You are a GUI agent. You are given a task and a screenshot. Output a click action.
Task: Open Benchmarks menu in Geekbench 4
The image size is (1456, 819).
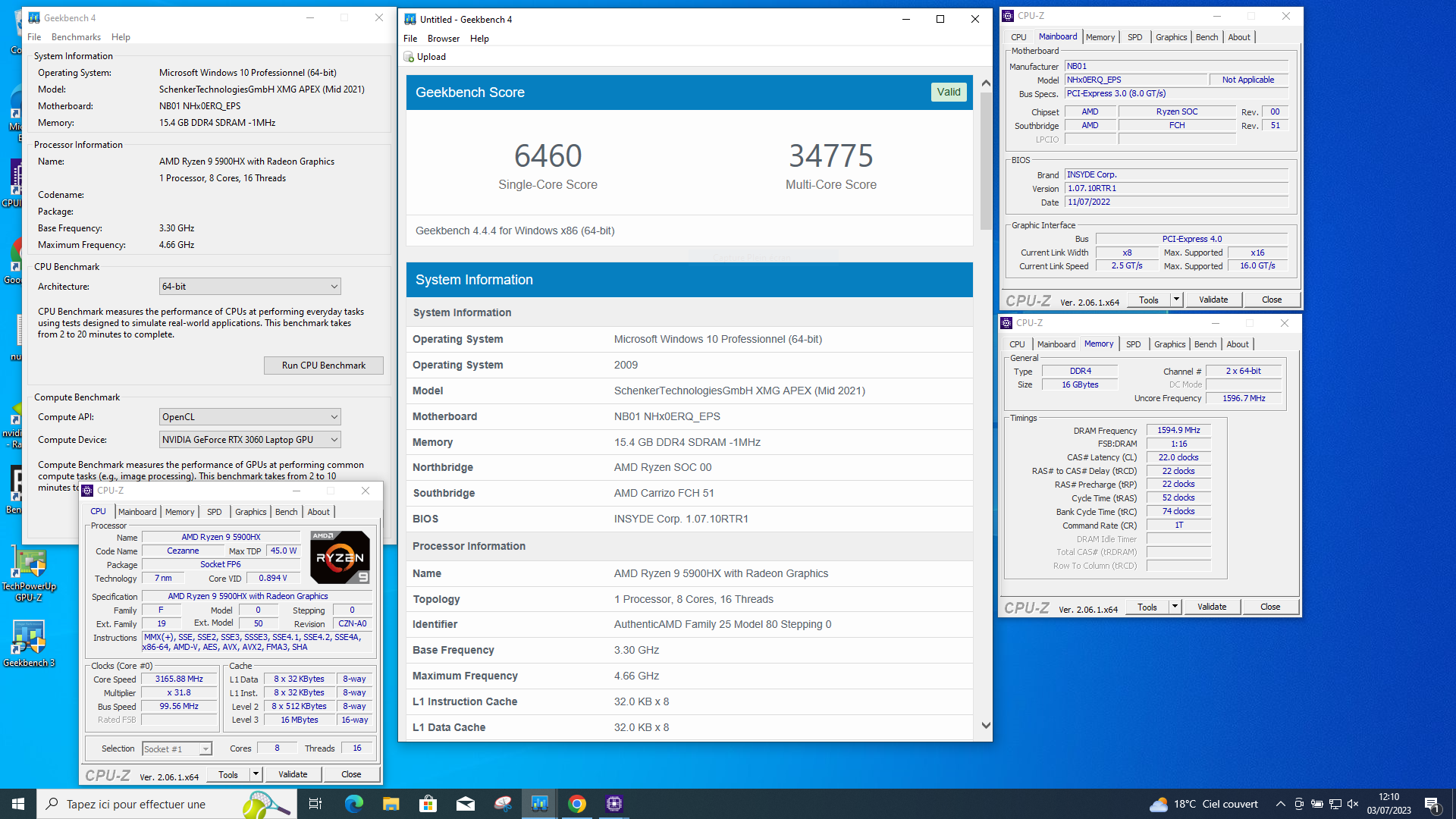[76, 37]
